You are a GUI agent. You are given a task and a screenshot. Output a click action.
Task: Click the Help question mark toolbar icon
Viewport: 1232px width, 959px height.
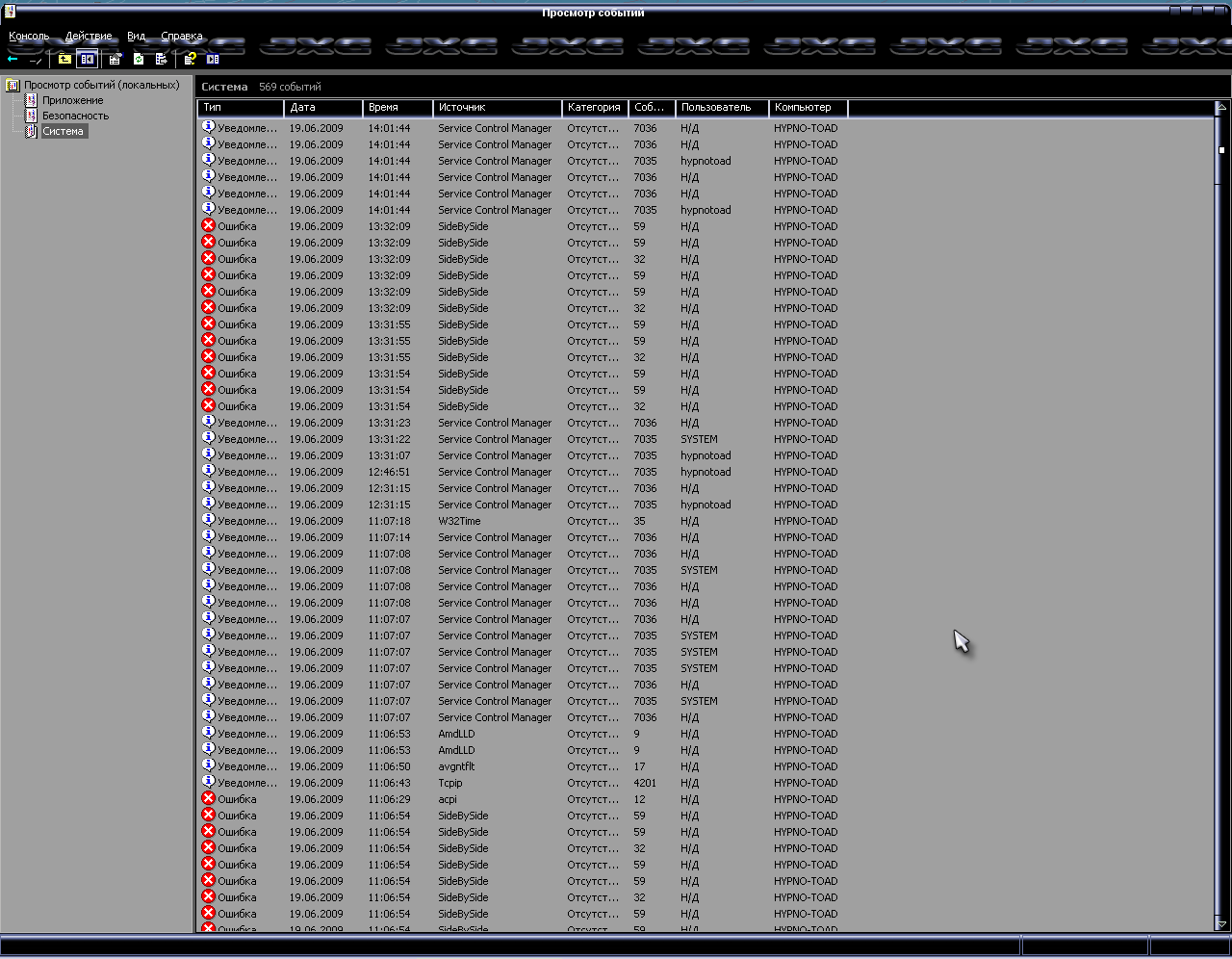click(190, 60)
